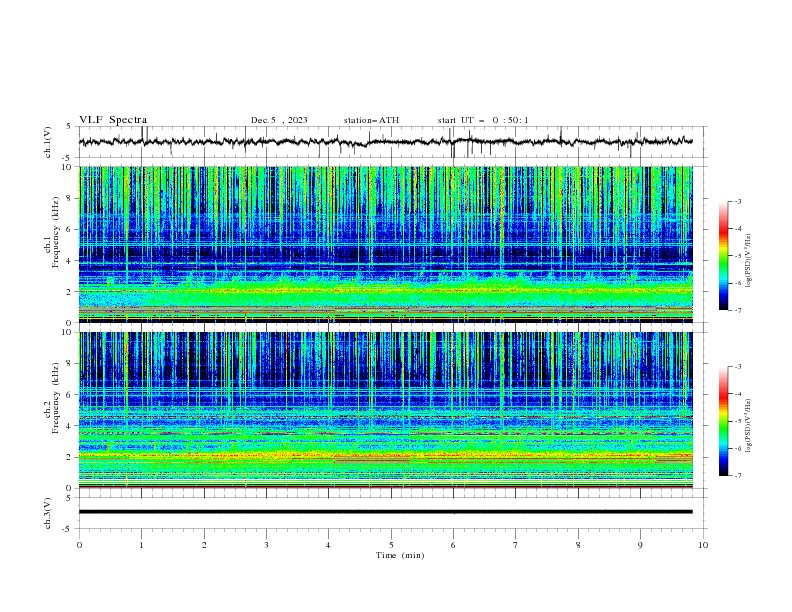This screenshot has height=612, width=792.
Task: Click the time axis tick label '2'
Action: (x=204, y=545)
